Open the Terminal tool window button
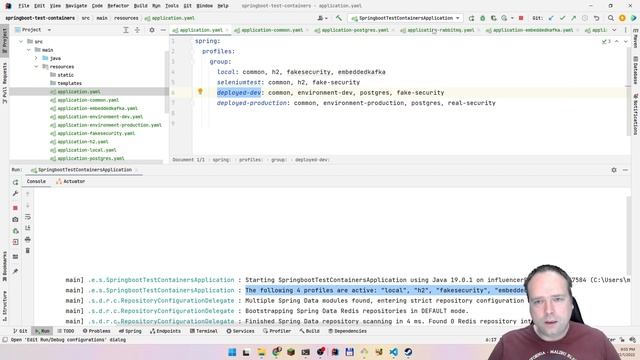 click(x=204, y=331)
